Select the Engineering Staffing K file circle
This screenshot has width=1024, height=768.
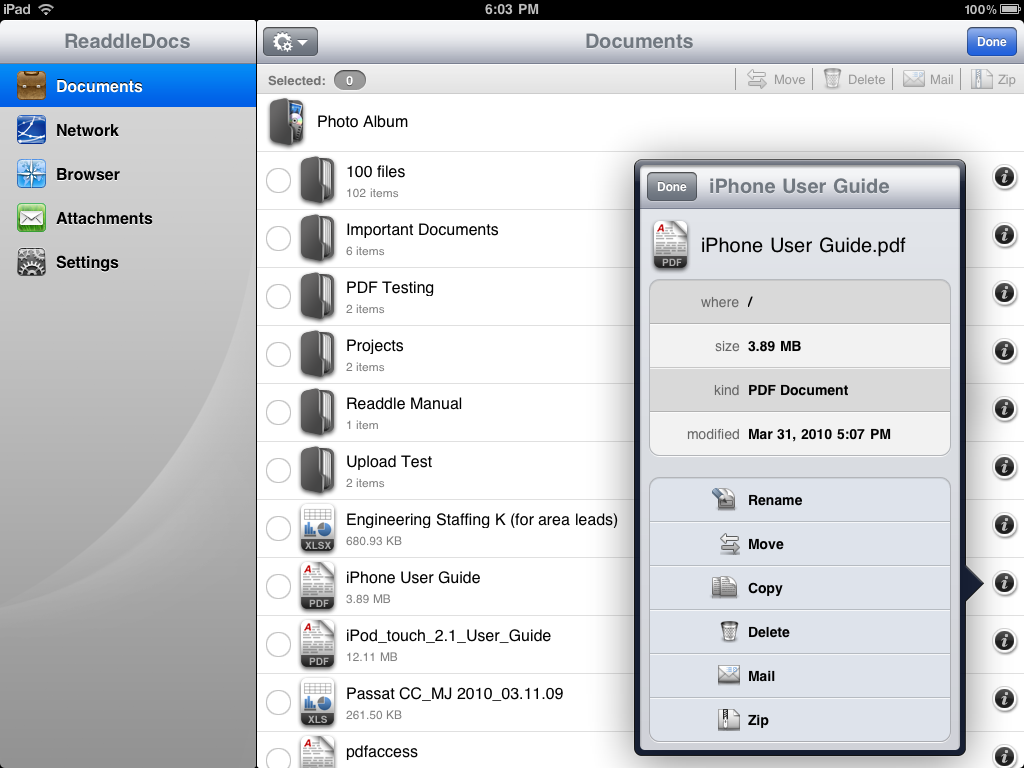click(278, 528)
